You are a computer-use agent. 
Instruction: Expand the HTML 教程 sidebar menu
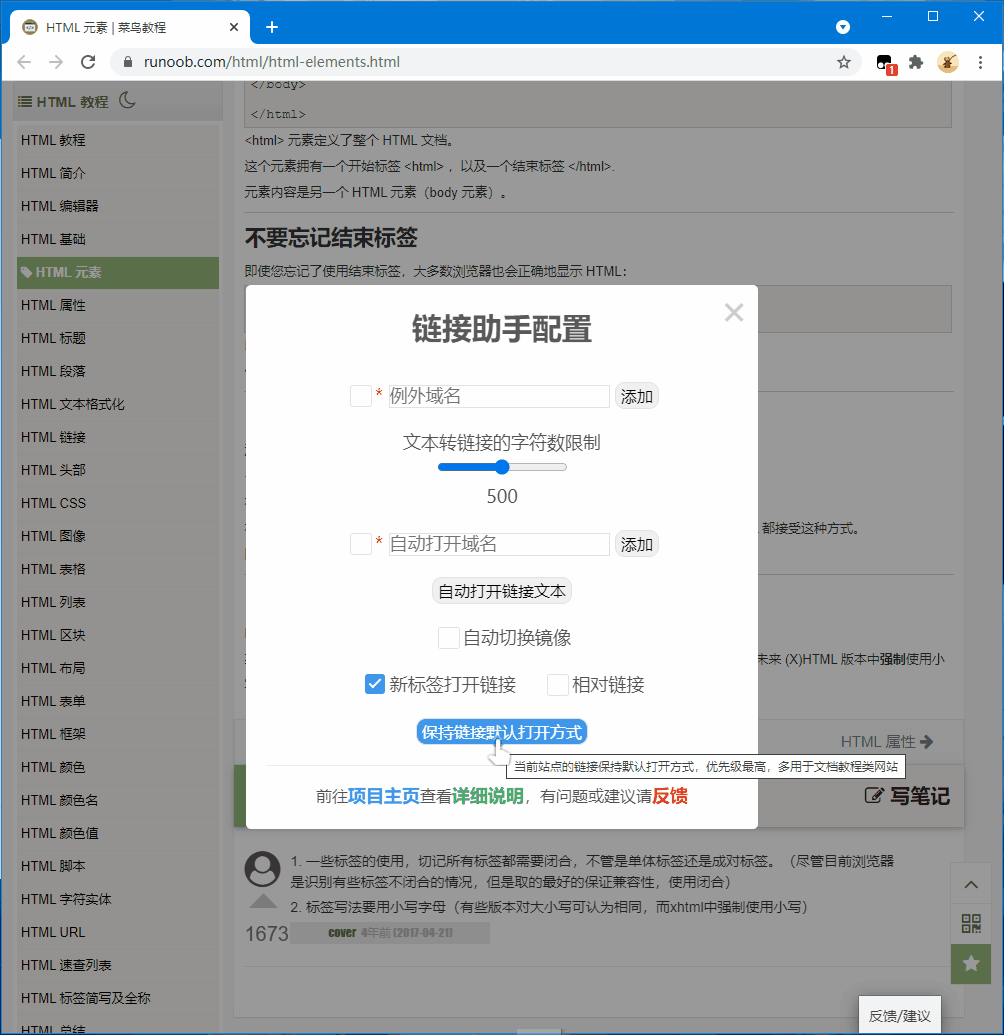pos(60,100)
